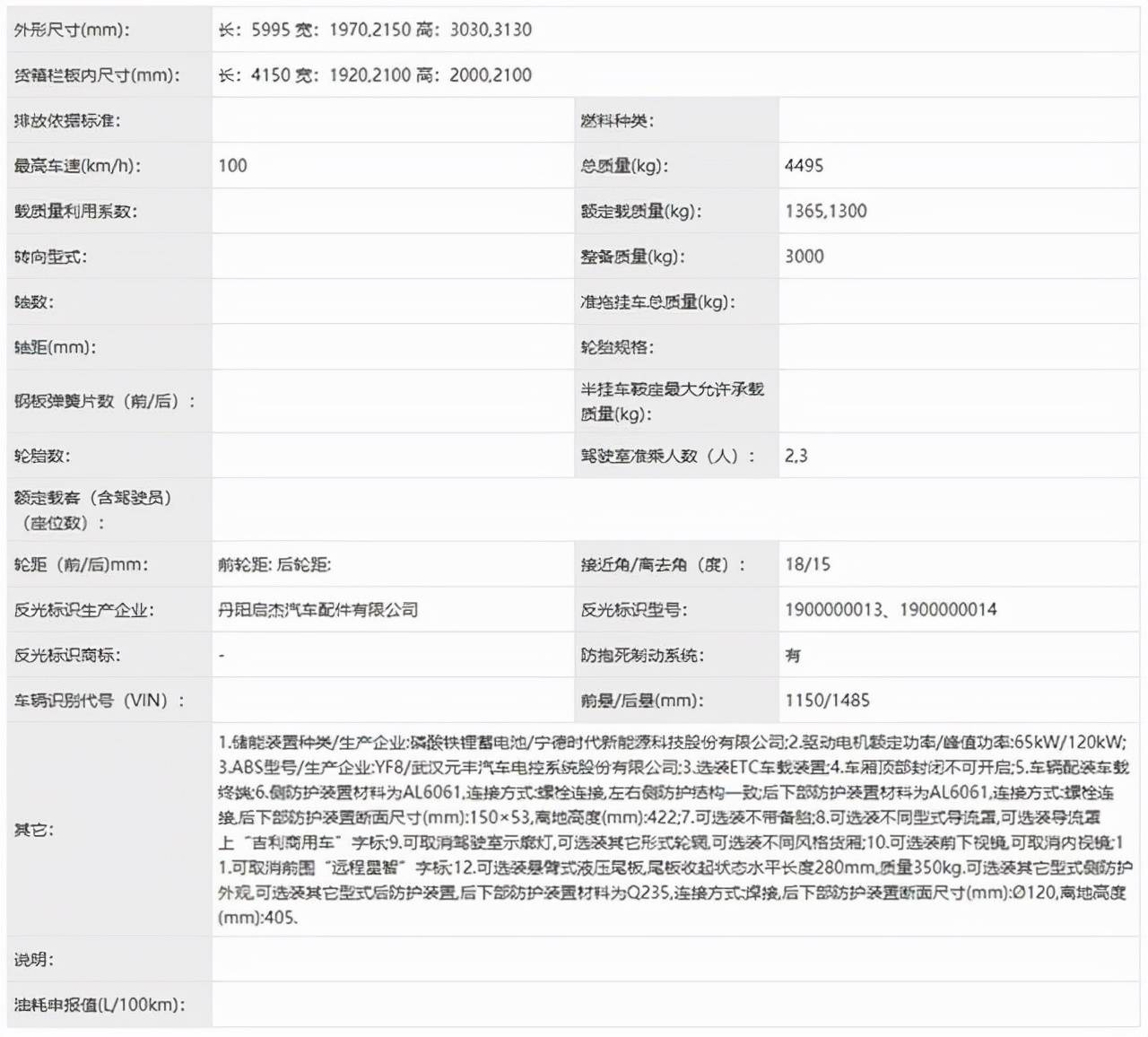Click the 货箱栏板内尺寸(mm) label
The height and width of the screenshot is (1037, 1148).
tap(97, 75)
